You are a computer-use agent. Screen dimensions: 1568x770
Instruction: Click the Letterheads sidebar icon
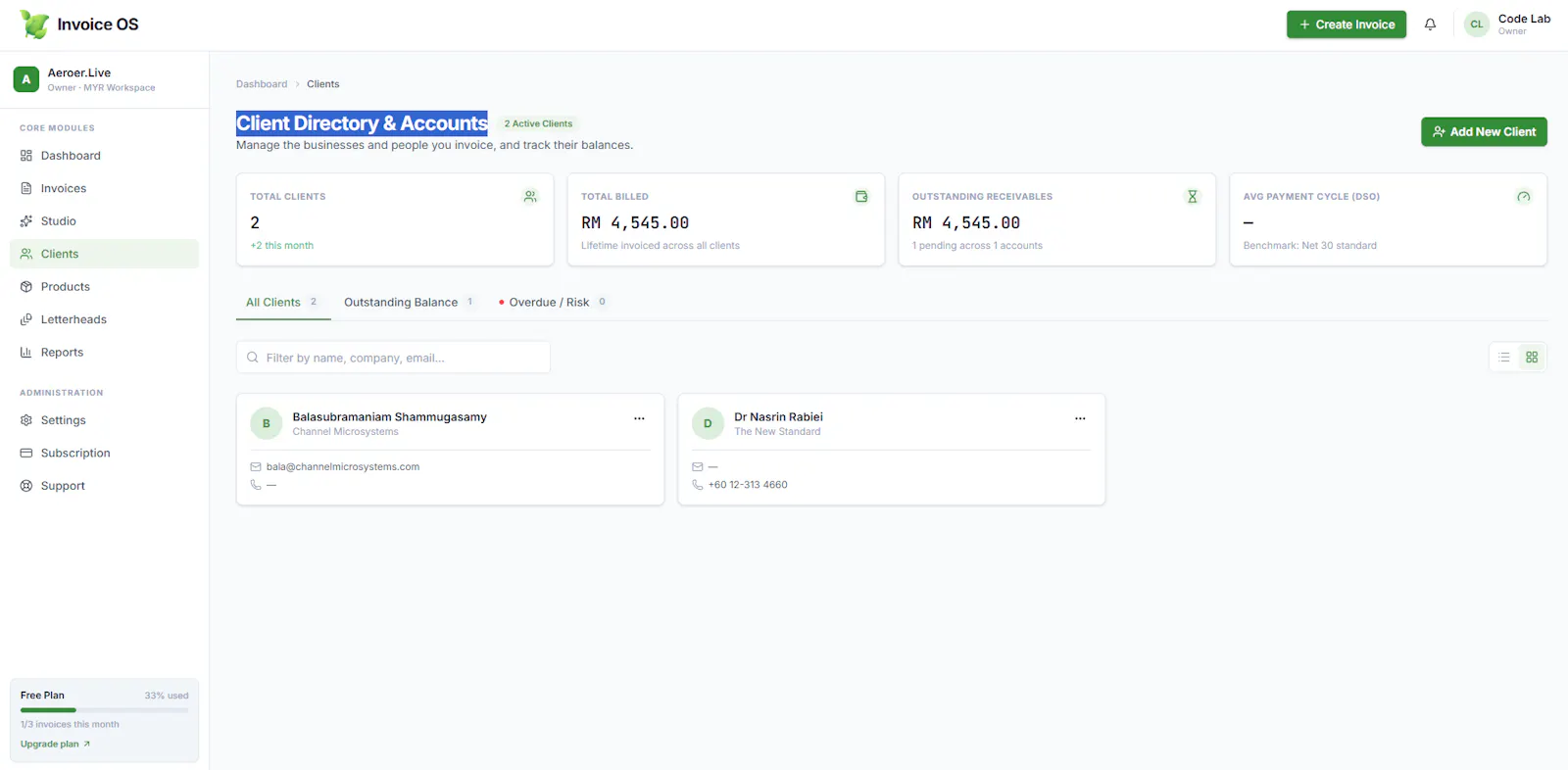(26, 319)
